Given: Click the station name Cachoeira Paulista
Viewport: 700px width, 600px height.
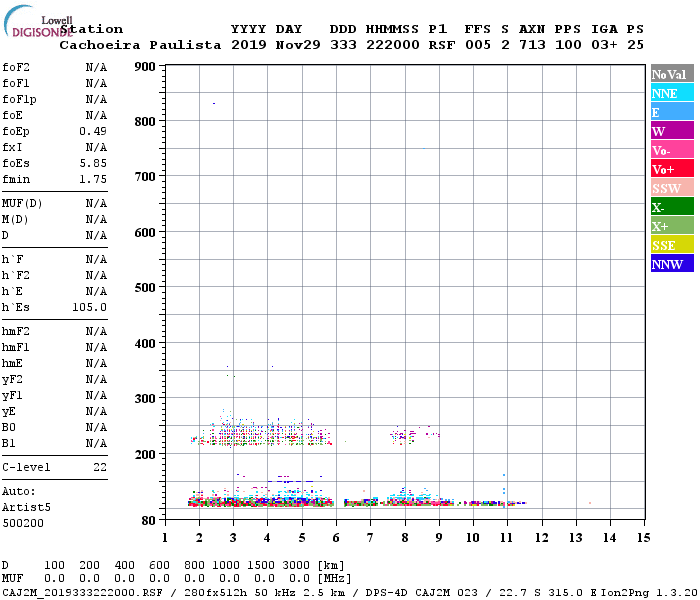Looking at the screenshot, I should pyautogui.click(x=140, y=45).
